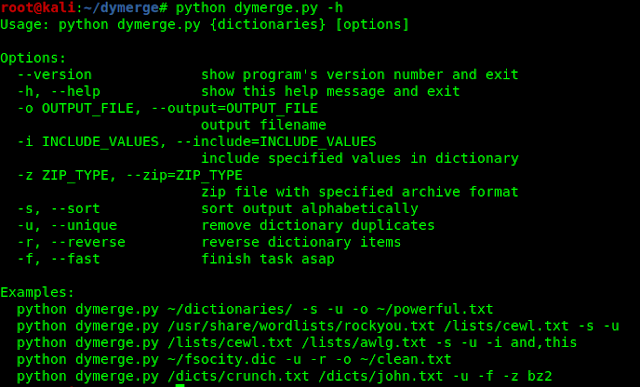Click the '-o OUTPUT_FILE, --output=OUTPUT_FILE' line
640x387 pixels.
pyautogui.click(x=167, y=108)
